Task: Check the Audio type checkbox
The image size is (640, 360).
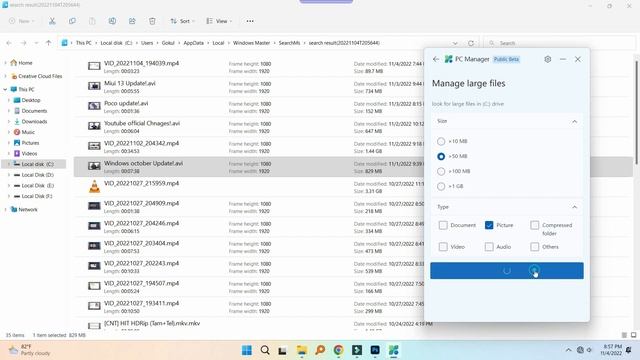Action: [489, 247]
